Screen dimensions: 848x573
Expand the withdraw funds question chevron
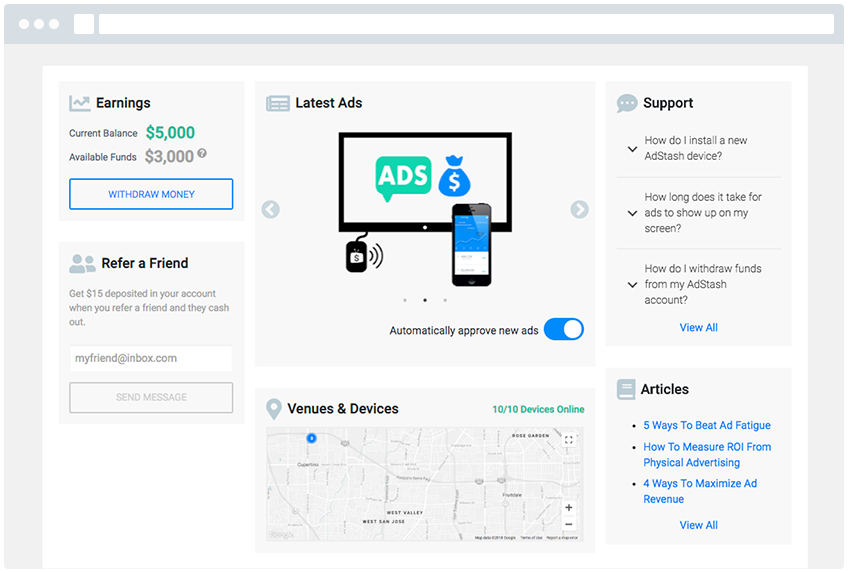pos(632,284)
